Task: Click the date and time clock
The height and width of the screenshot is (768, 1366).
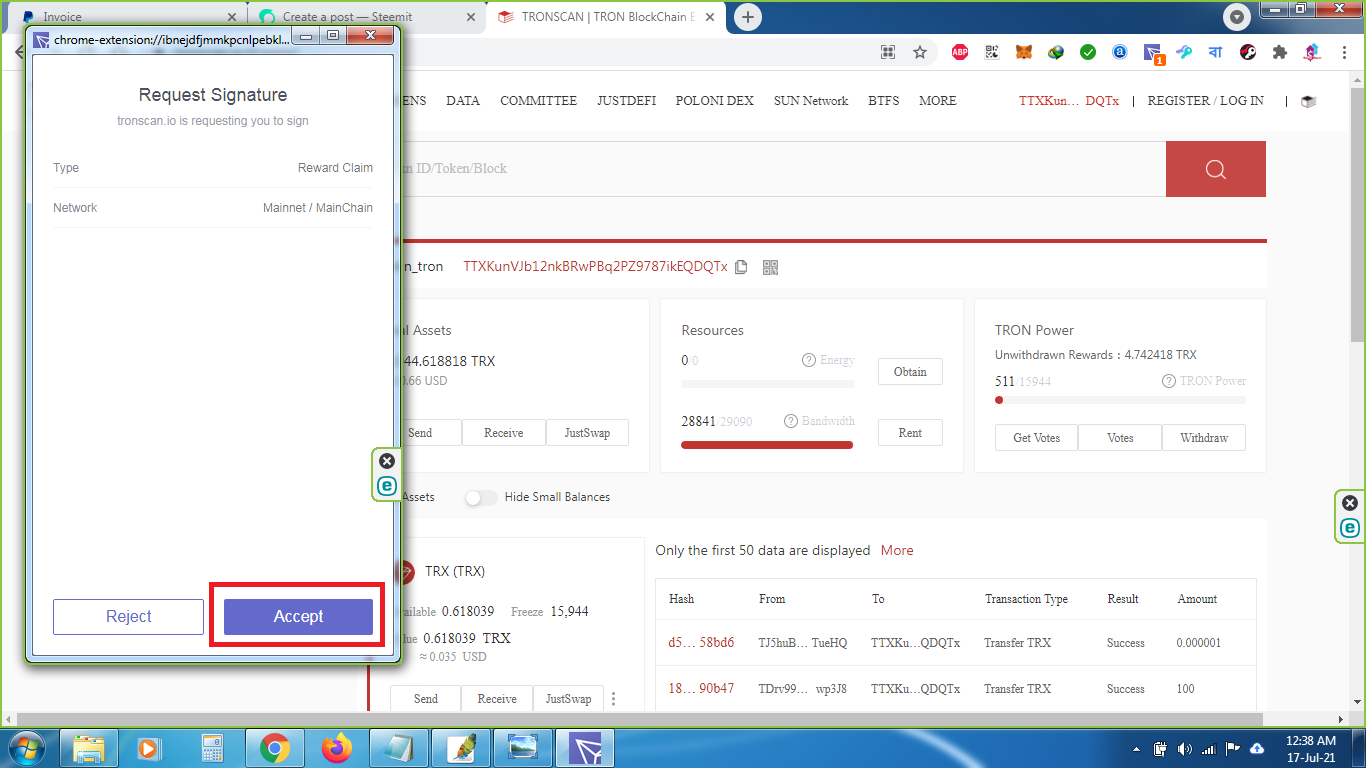Action: point(1310,749)
